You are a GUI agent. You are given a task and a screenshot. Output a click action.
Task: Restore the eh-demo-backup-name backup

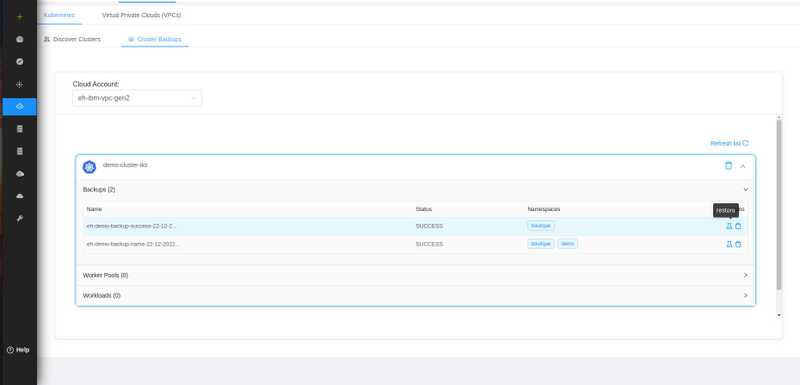[729, 244]
